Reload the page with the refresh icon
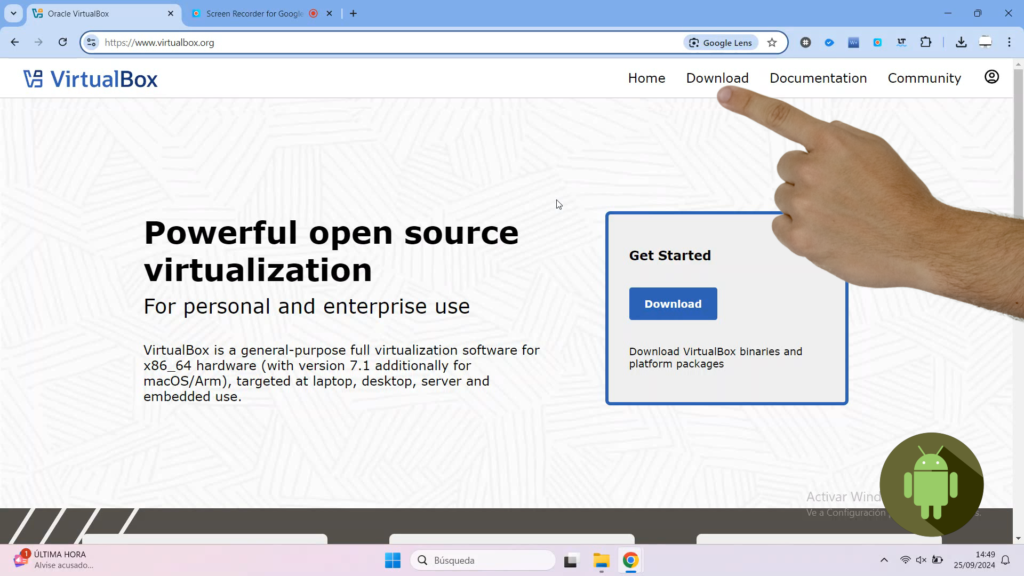The height and width of the screenshot is (576, 1024). [63, 43]
